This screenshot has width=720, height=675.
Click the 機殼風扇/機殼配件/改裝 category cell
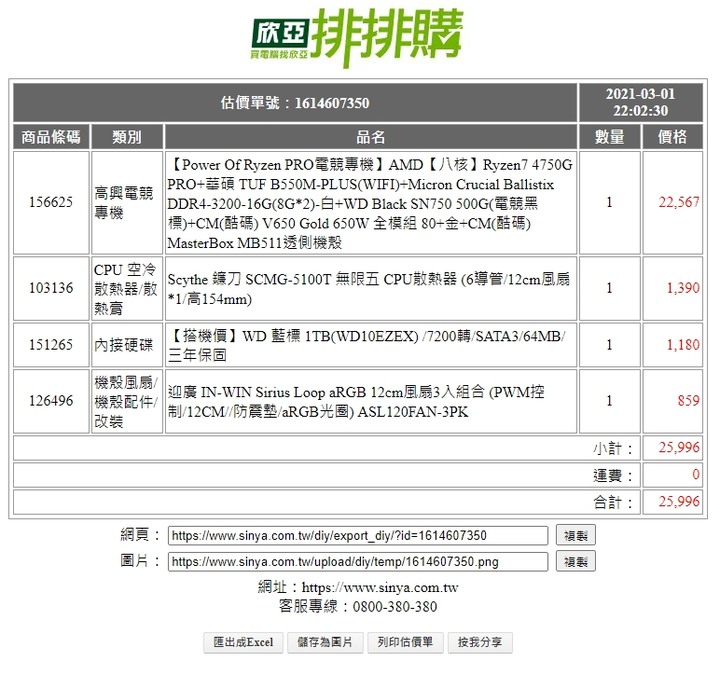tap(127, 401)
